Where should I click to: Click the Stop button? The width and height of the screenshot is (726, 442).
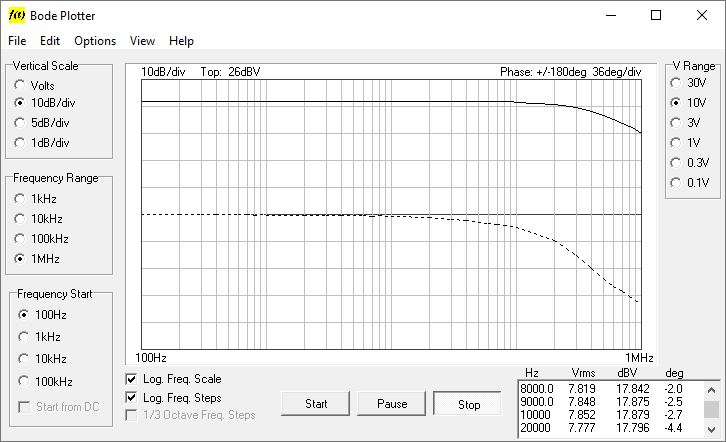(x=468, y=404)
